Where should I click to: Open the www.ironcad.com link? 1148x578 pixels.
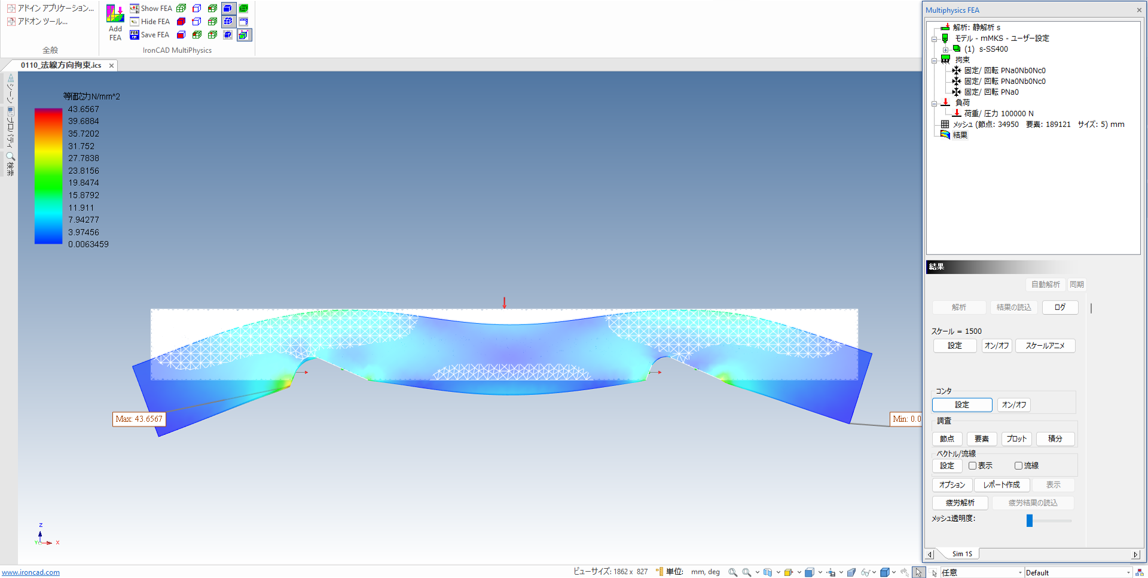pos(30,572)
